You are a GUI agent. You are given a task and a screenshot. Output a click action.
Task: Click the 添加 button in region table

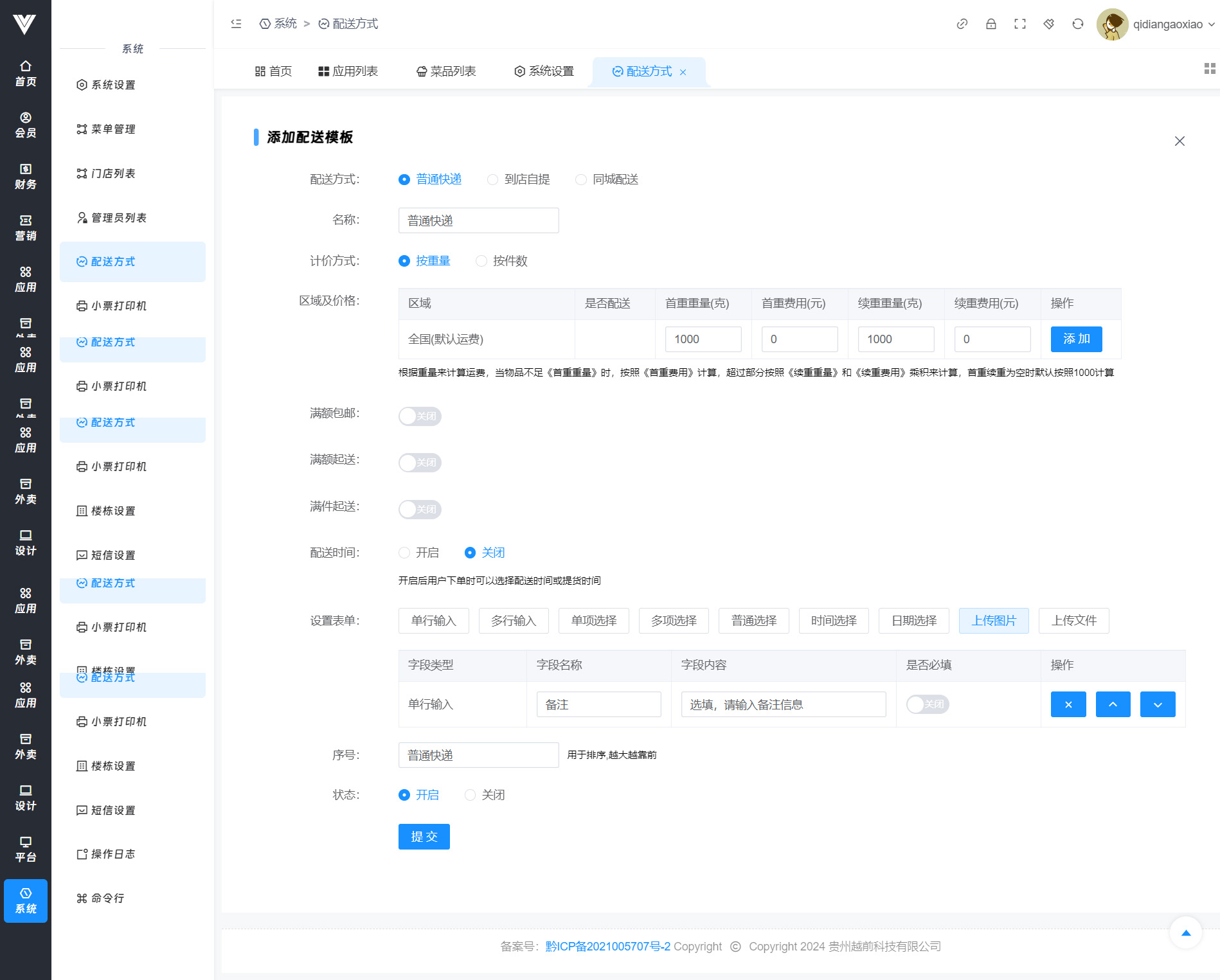coord(1076,339)
